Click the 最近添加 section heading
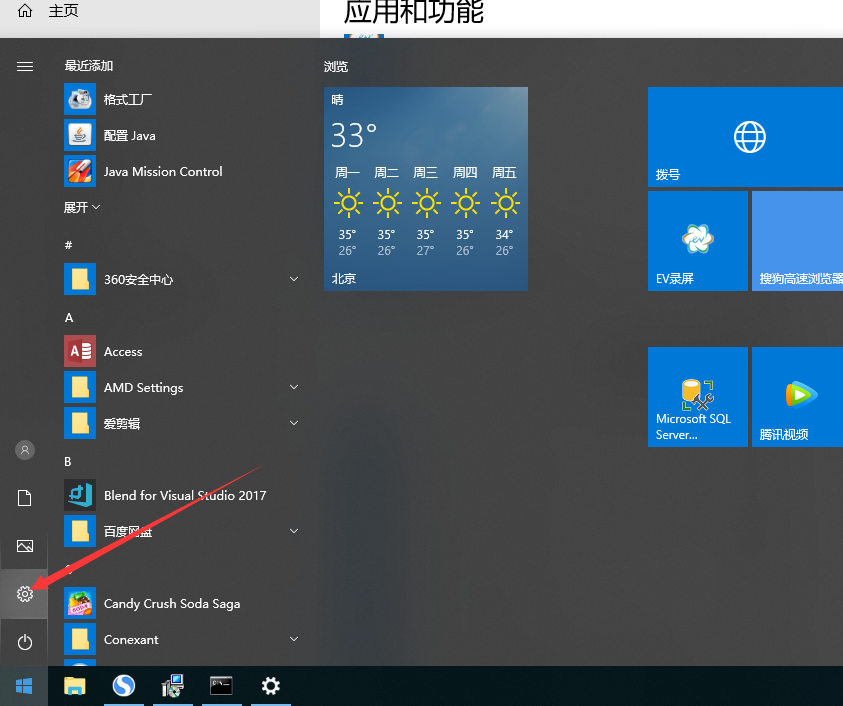This screenshot has width=843, height=706. pos(89,66)
